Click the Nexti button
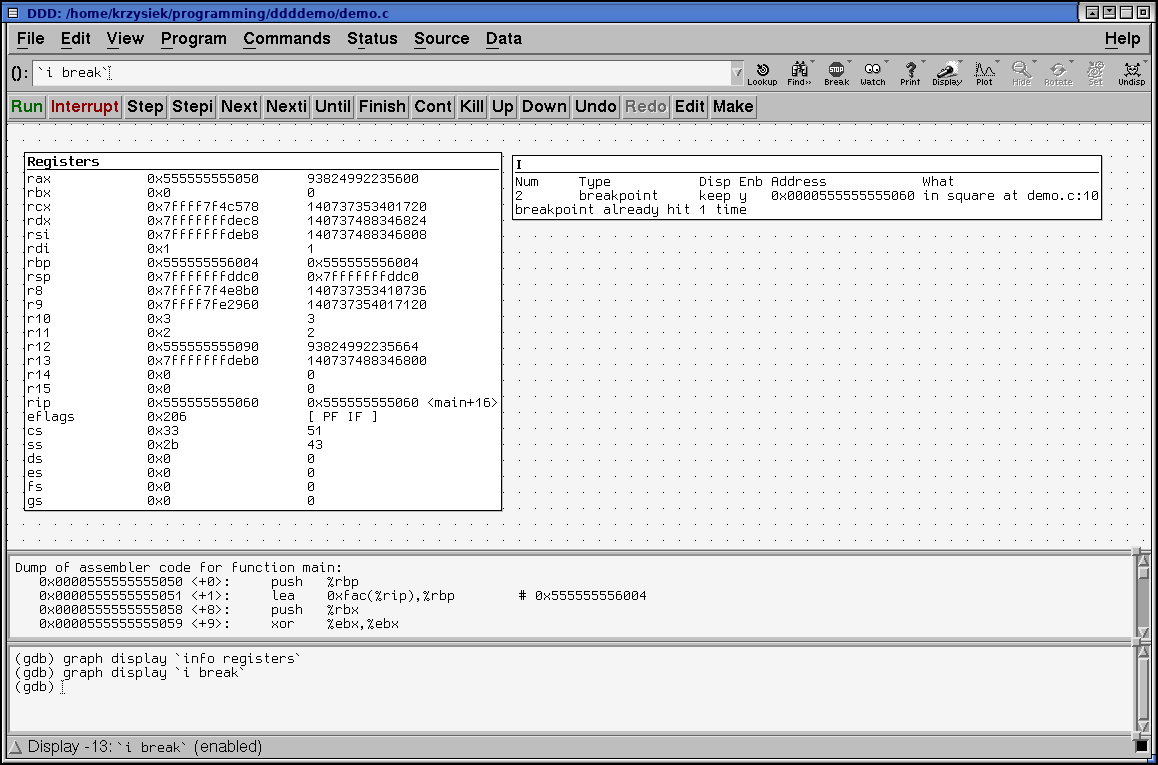This screenshot has width=1158, height=765. click(x=287, y=106)
